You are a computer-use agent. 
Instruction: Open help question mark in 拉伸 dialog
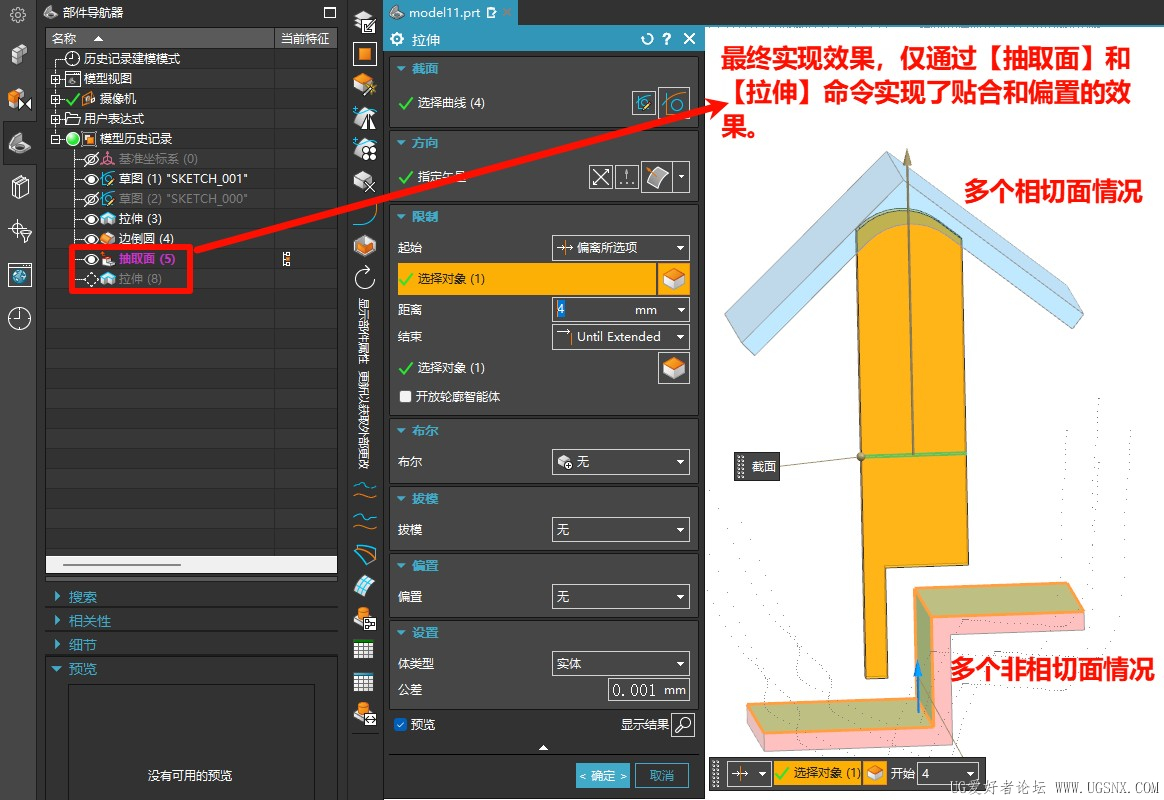(667, 39)
